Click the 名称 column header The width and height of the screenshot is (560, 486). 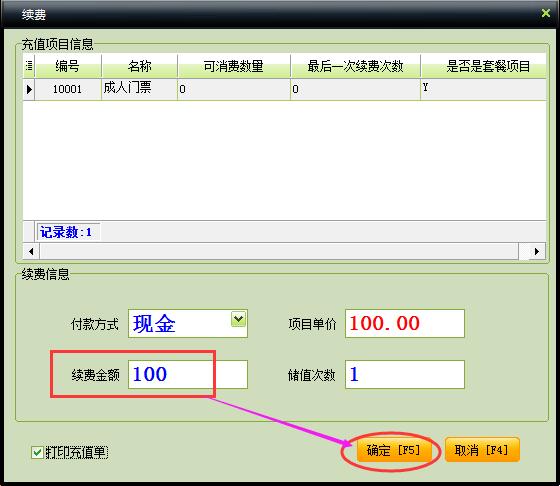point(140,66)
